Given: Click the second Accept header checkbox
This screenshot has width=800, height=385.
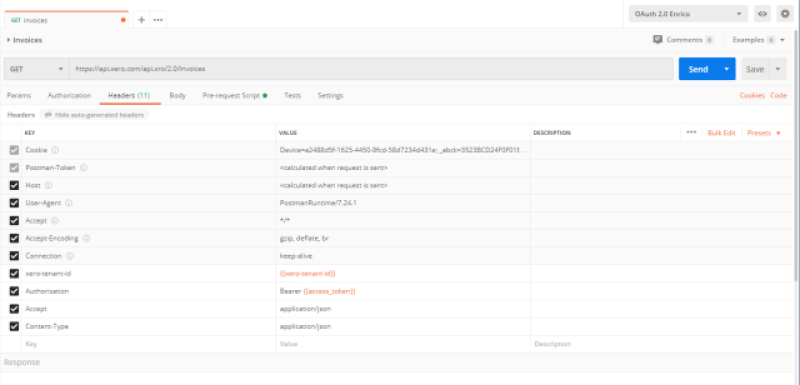Looking at the screenshot, I should [x=14, y=309].
